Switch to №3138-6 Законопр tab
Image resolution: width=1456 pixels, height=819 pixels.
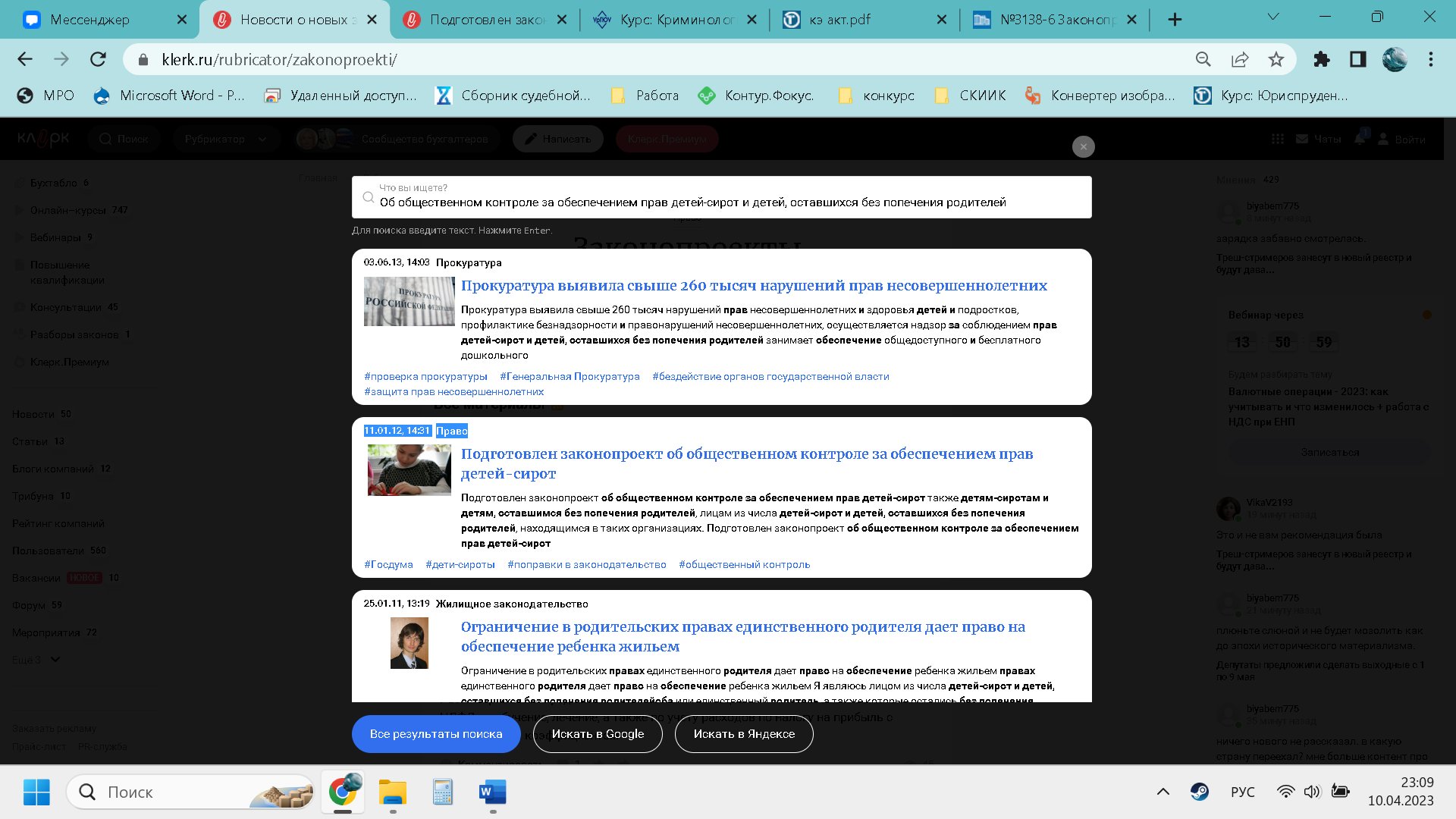(1056, 20)
